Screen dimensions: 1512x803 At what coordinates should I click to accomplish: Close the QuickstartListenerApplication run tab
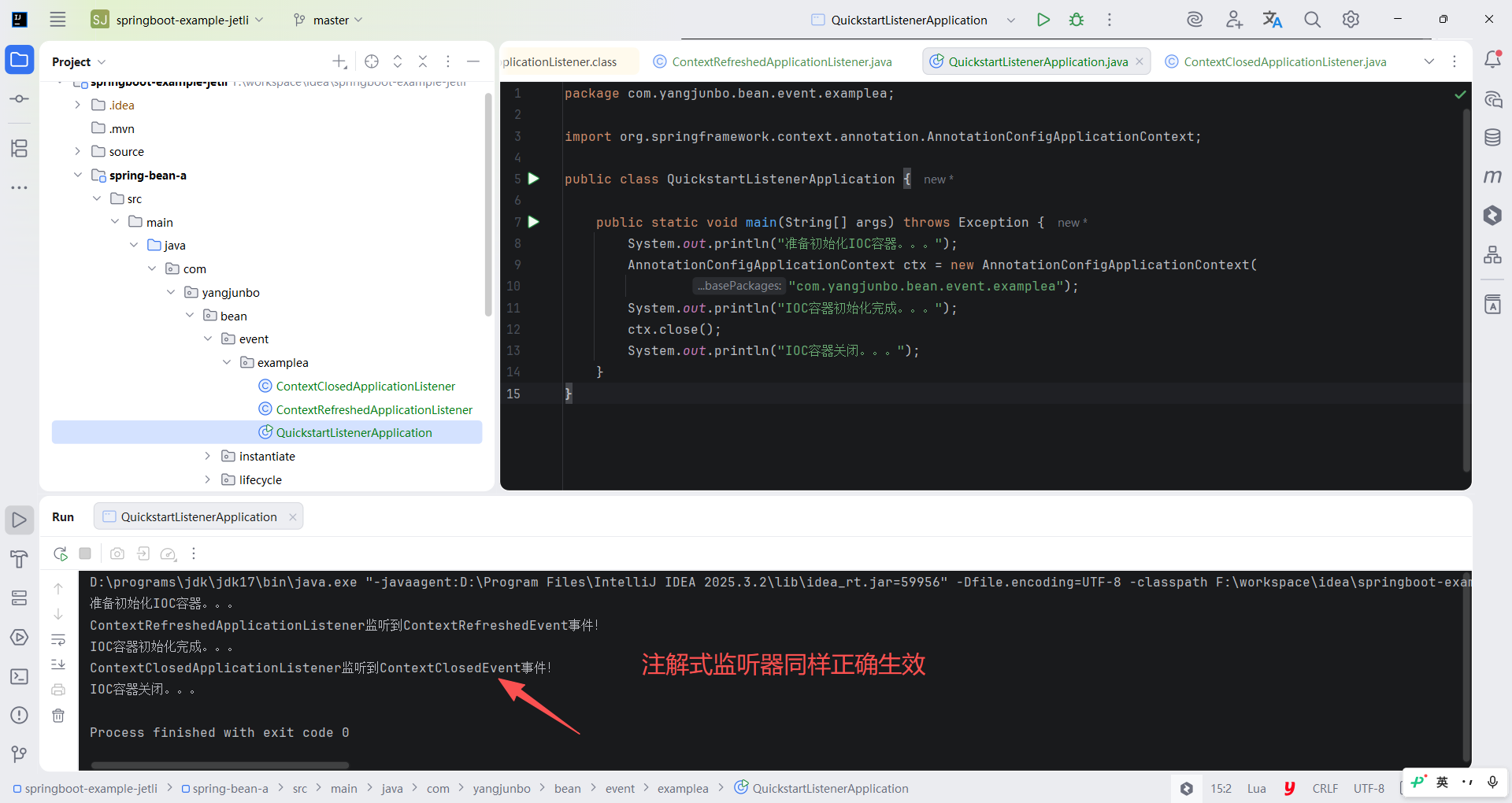pos(293,517)
